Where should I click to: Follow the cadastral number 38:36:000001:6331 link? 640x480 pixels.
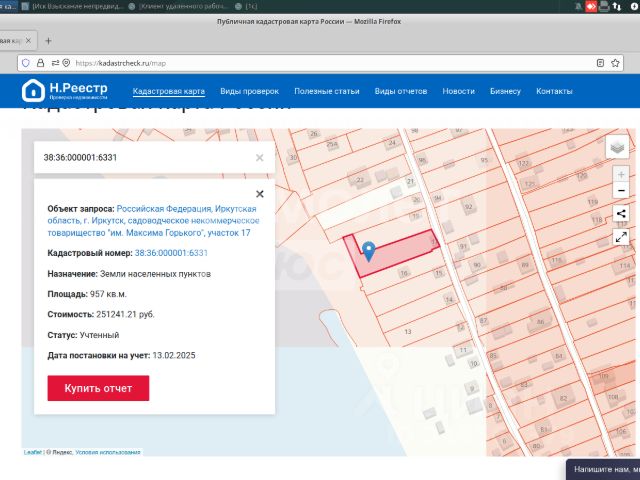pos(171,253)
